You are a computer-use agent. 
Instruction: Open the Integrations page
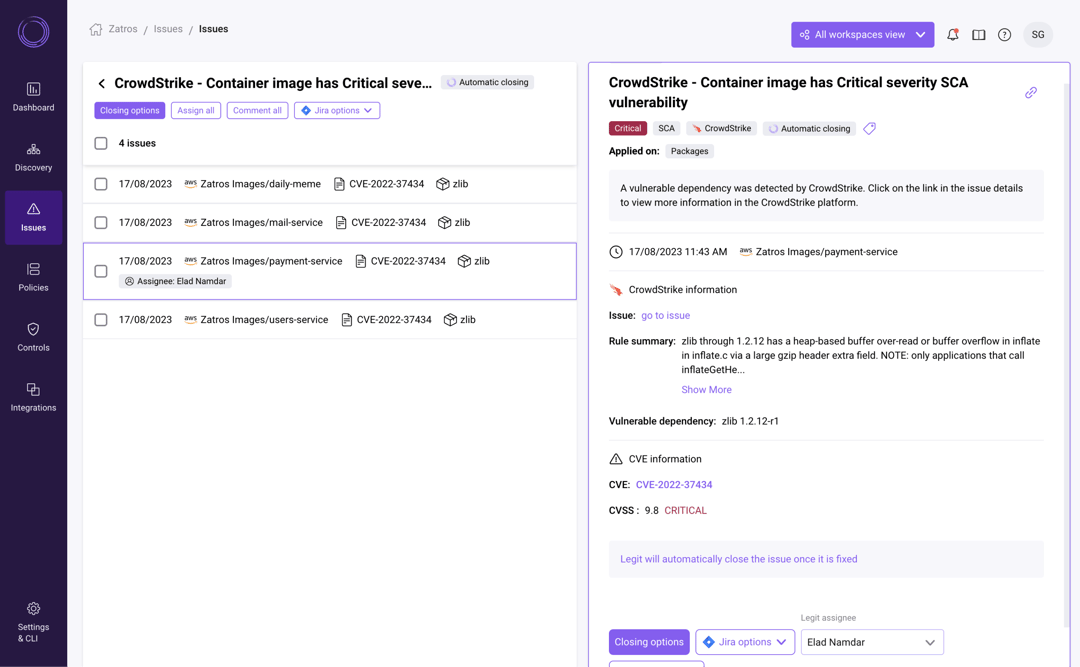[33, 398]
